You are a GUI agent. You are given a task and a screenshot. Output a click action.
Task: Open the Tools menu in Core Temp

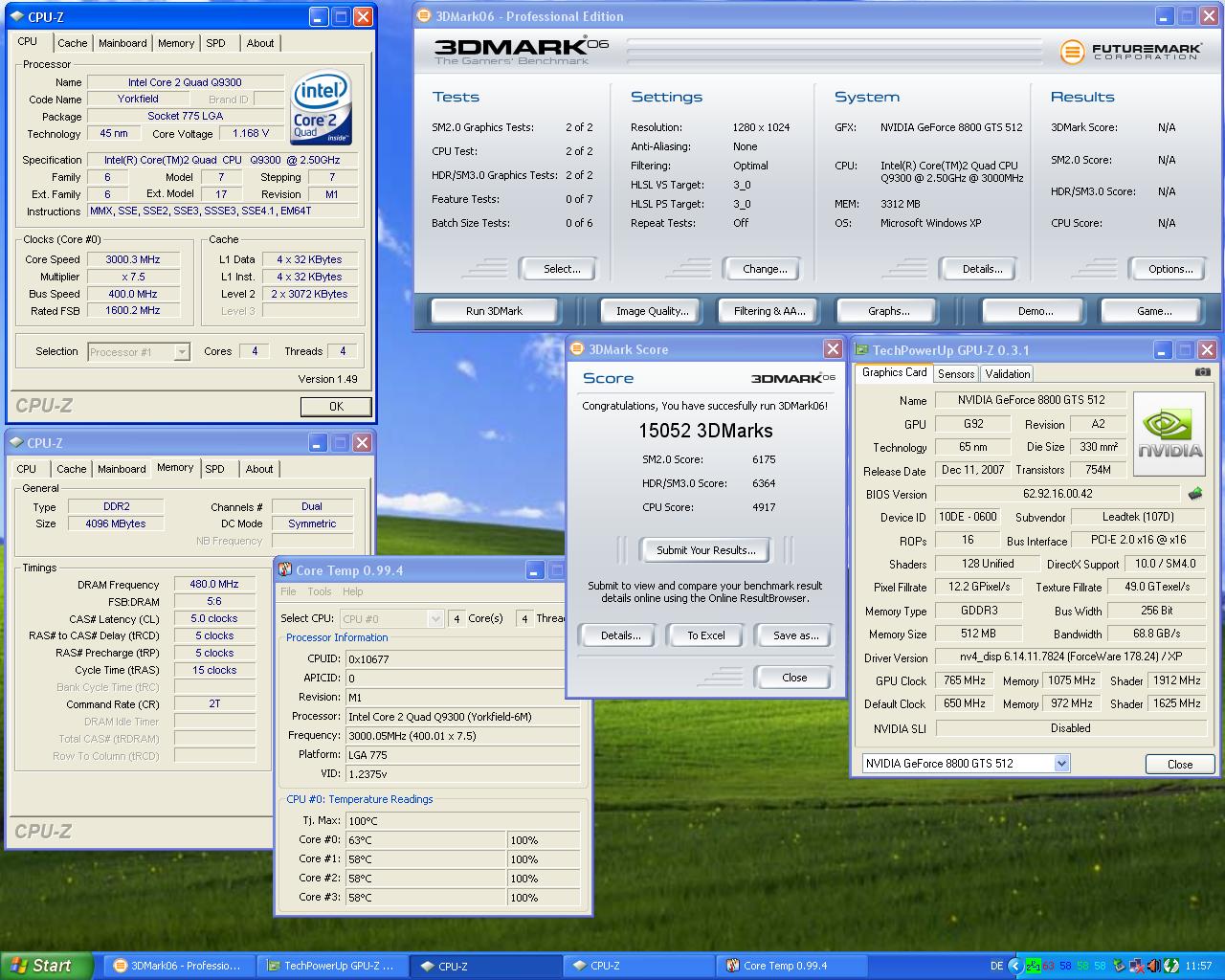(319, 591)
